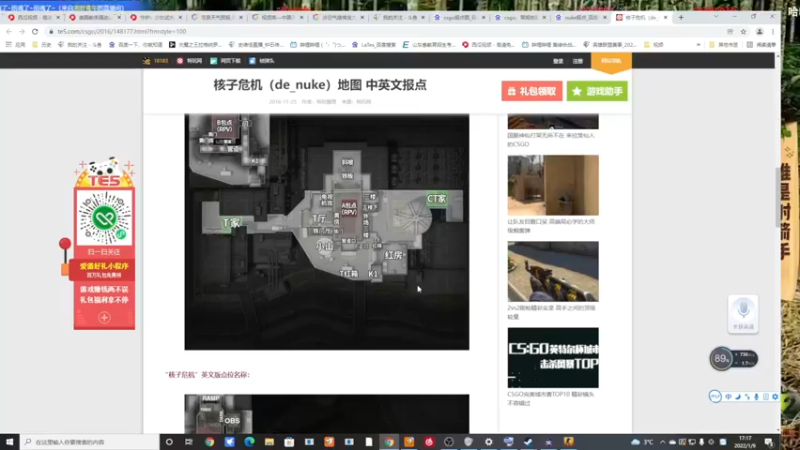Open a new tab with the plus button
The image size is (800, 450).
click(x=681, y=17)
